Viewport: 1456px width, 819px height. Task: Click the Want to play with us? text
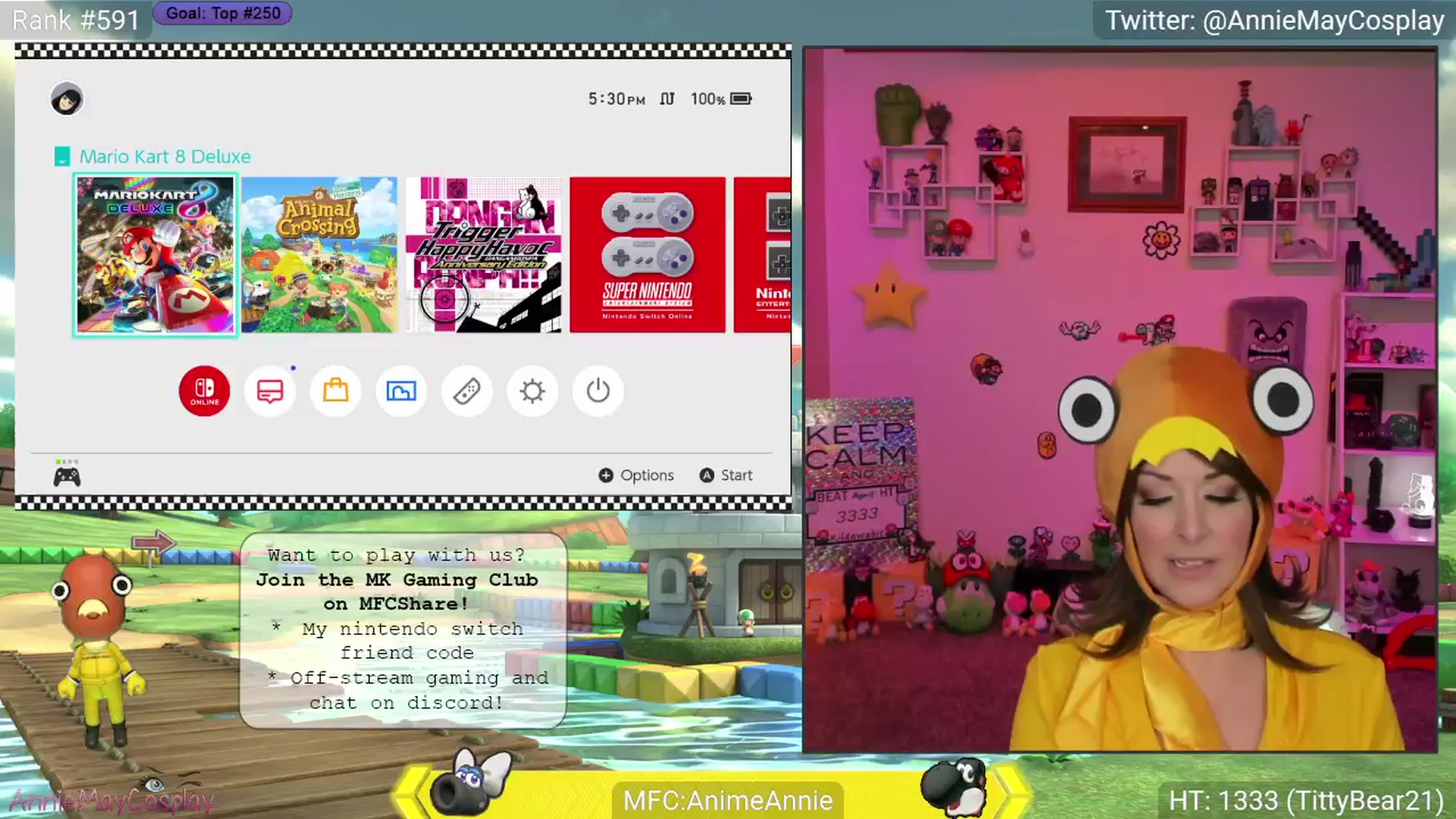pyautogui.click(x=396, y=555)
